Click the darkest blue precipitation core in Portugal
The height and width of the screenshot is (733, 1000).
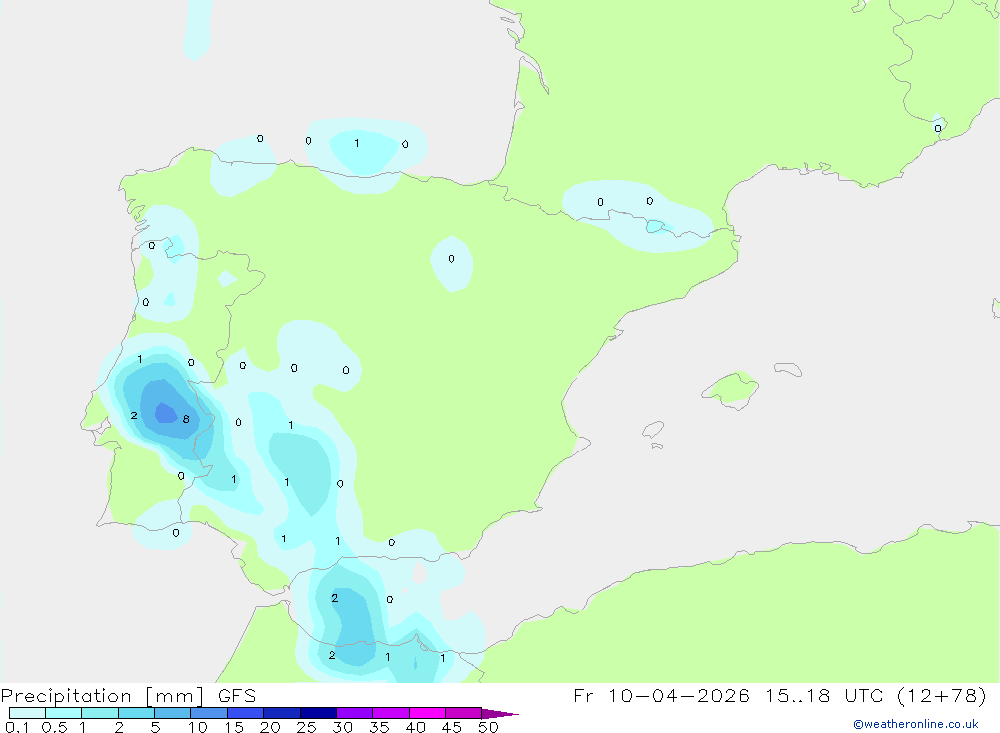tap(166, 413)
